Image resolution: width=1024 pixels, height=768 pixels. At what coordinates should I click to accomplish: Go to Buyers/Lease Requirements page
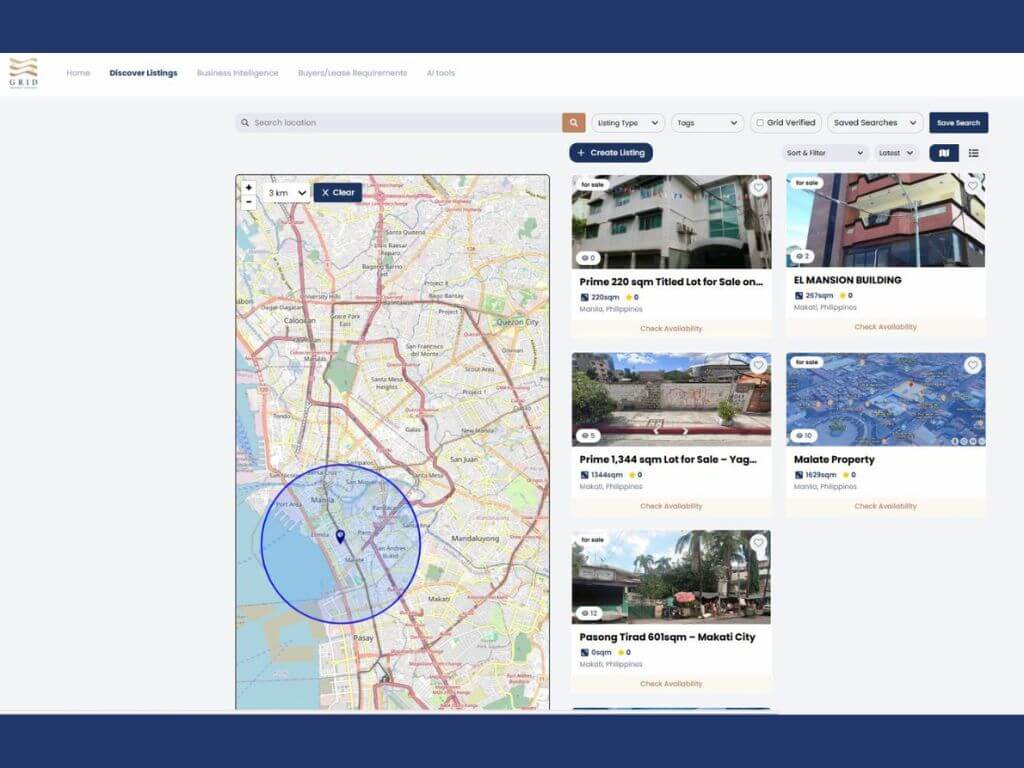(352, 73)
